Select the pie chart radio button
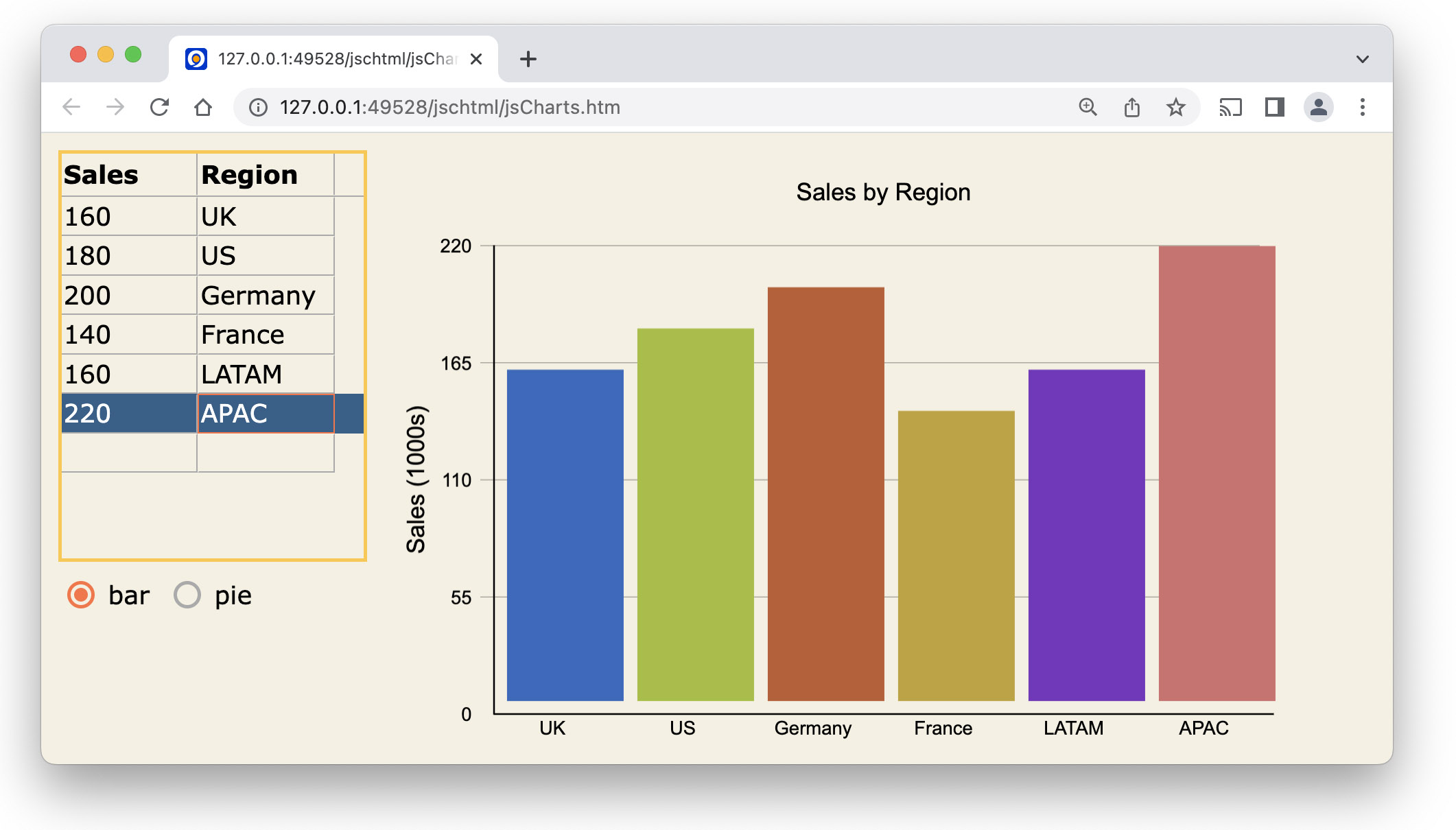This screenshot has width=1456, height=830. point(186,595)
